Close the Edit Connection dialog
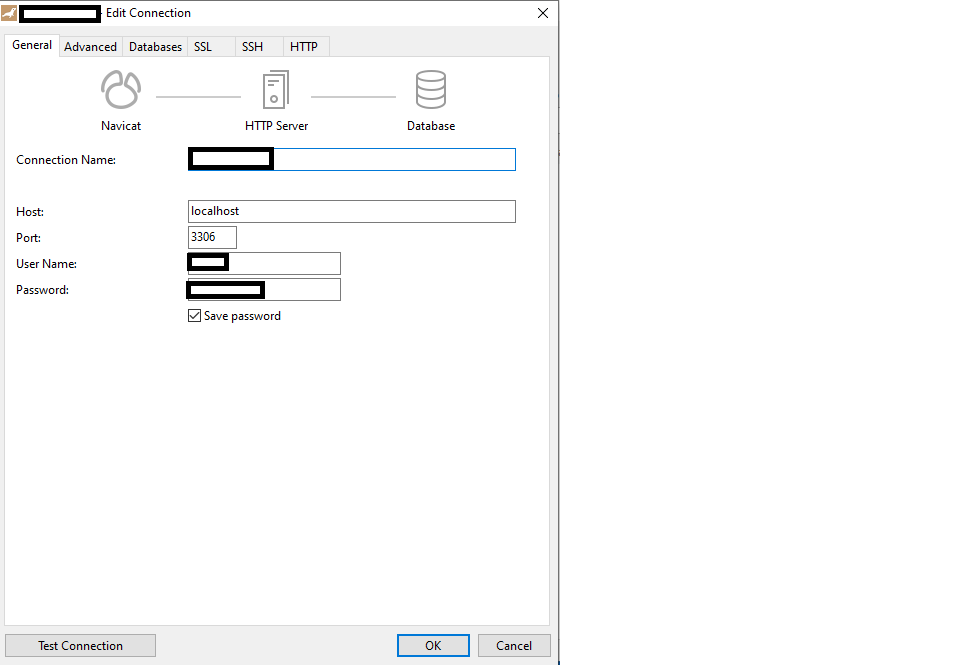The height and width of the screenshot is (671, 961). coord(543,13)
